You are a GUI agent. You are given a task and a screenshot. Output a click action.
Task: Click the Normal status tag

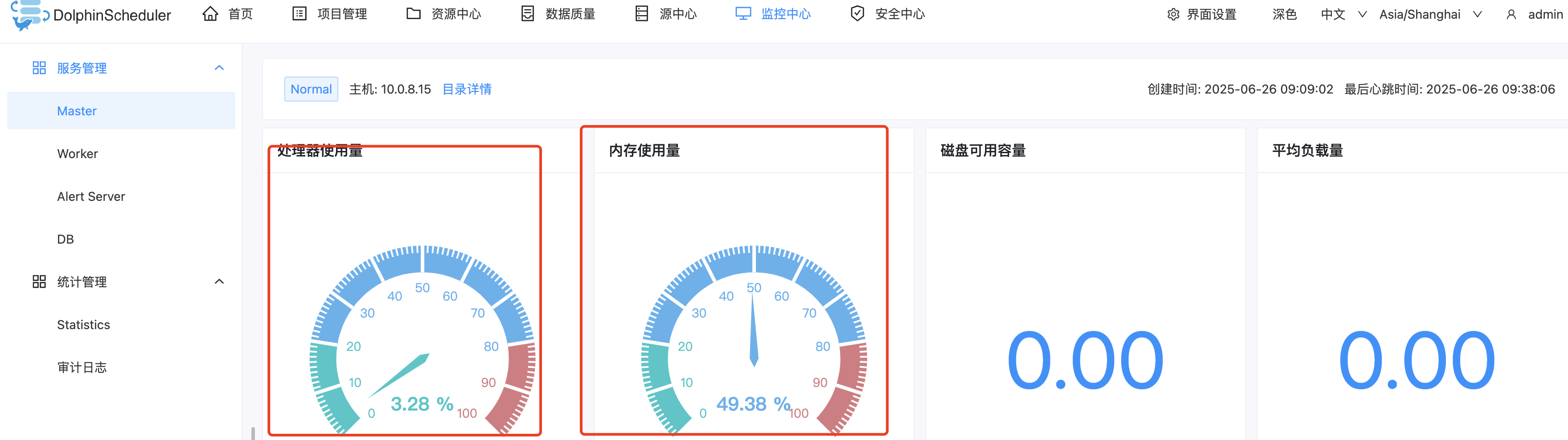click(x=311, y=90)
